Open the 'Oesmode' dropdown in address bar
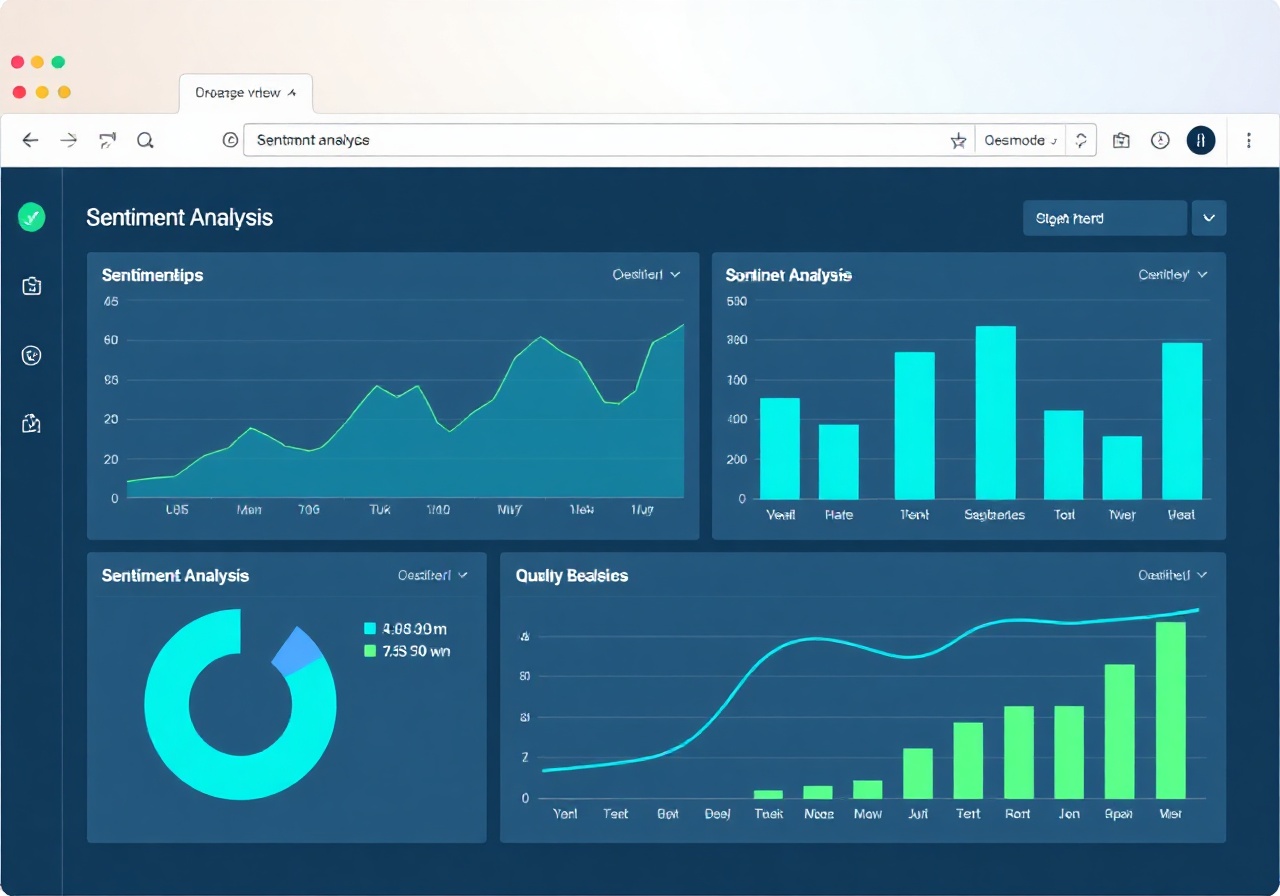The height and width of the screenshot is (896, 1280). point(1021,141)
